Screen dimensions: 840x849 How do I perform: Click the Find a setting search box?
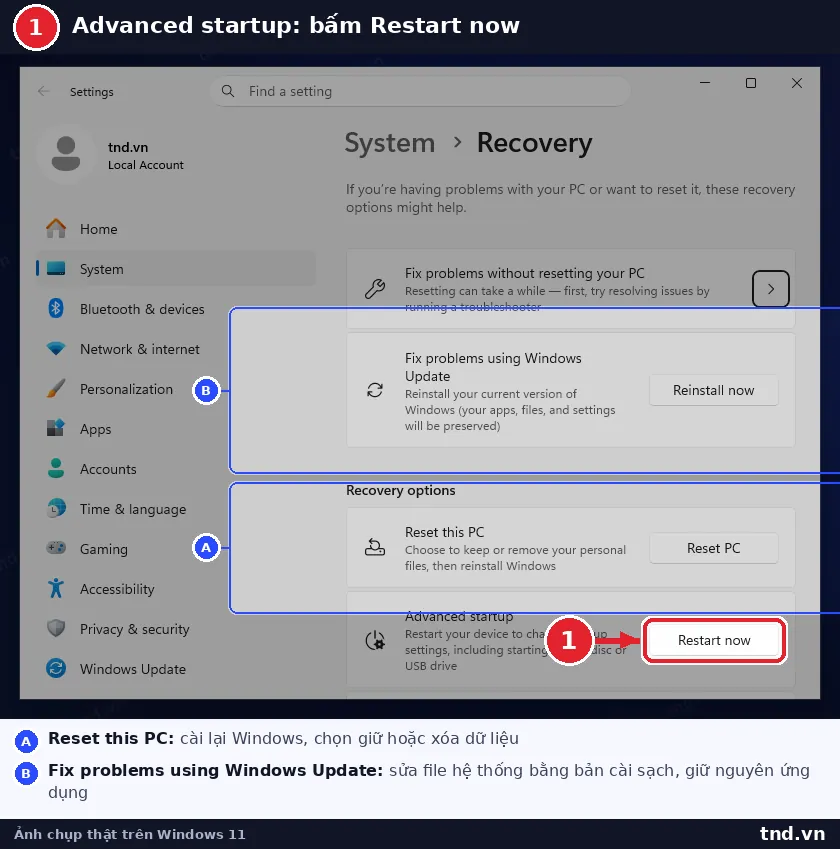pyautogui.click(x=420, y=91)
